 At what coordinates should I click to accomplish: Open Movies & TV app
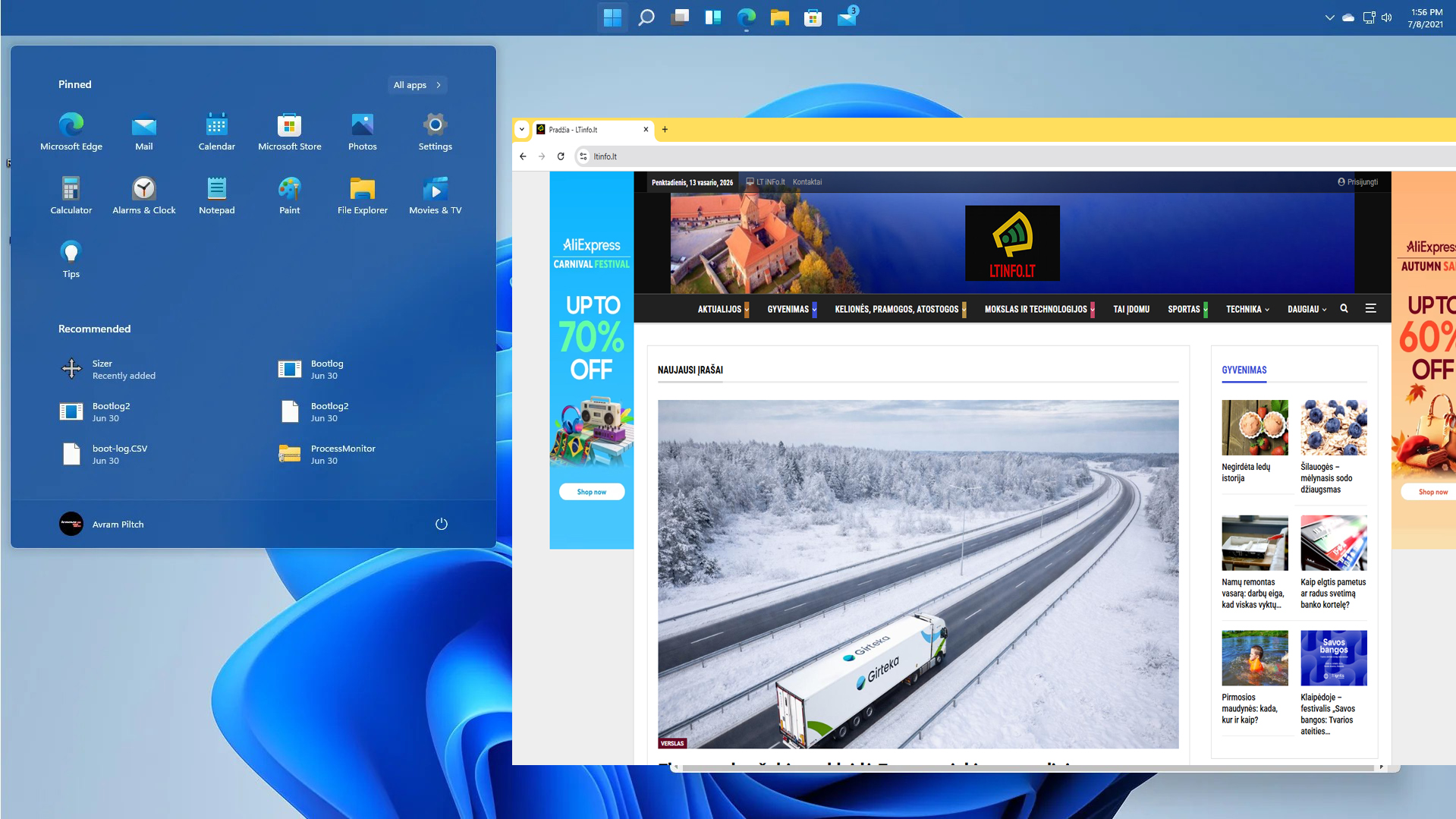tap(435, 195)
